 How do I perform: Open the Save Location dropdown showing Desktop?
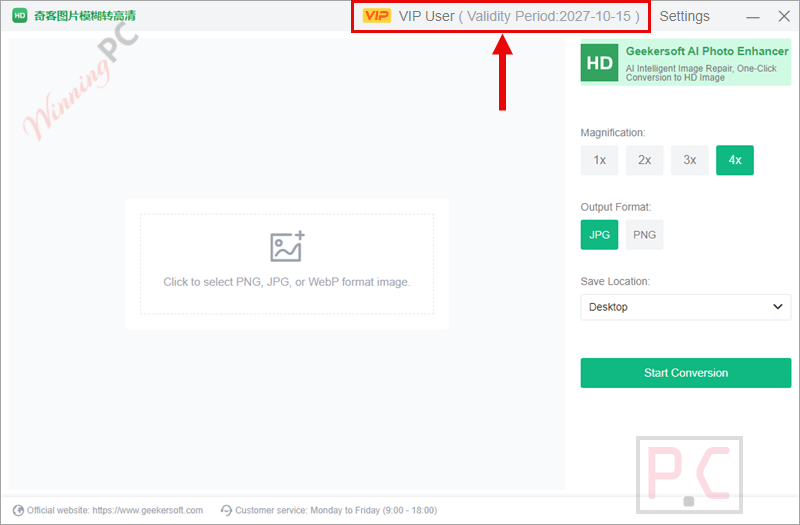tap(686, 307)
